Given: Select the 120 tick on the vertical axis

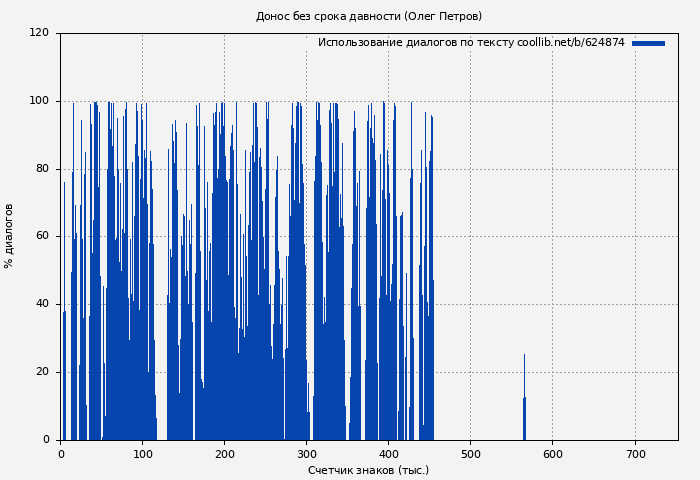Looking at the screenshot, I should [39, 33].
